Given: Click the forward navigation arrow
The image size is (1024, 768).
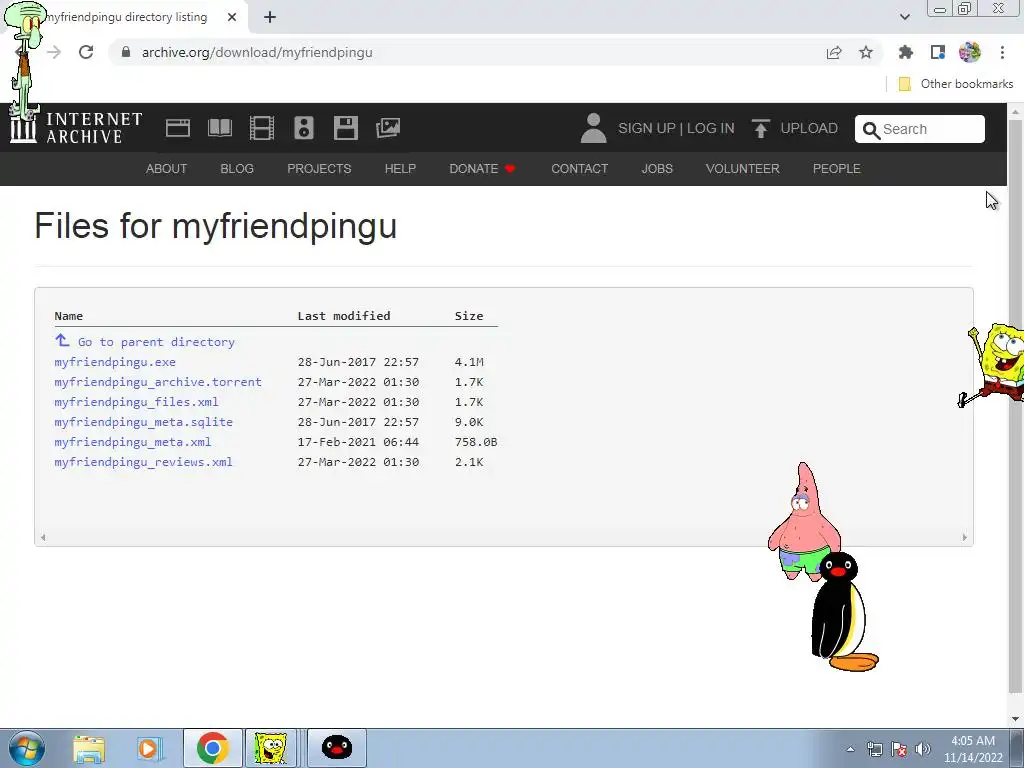Looking at the screenshot, I should click(54, 52).
